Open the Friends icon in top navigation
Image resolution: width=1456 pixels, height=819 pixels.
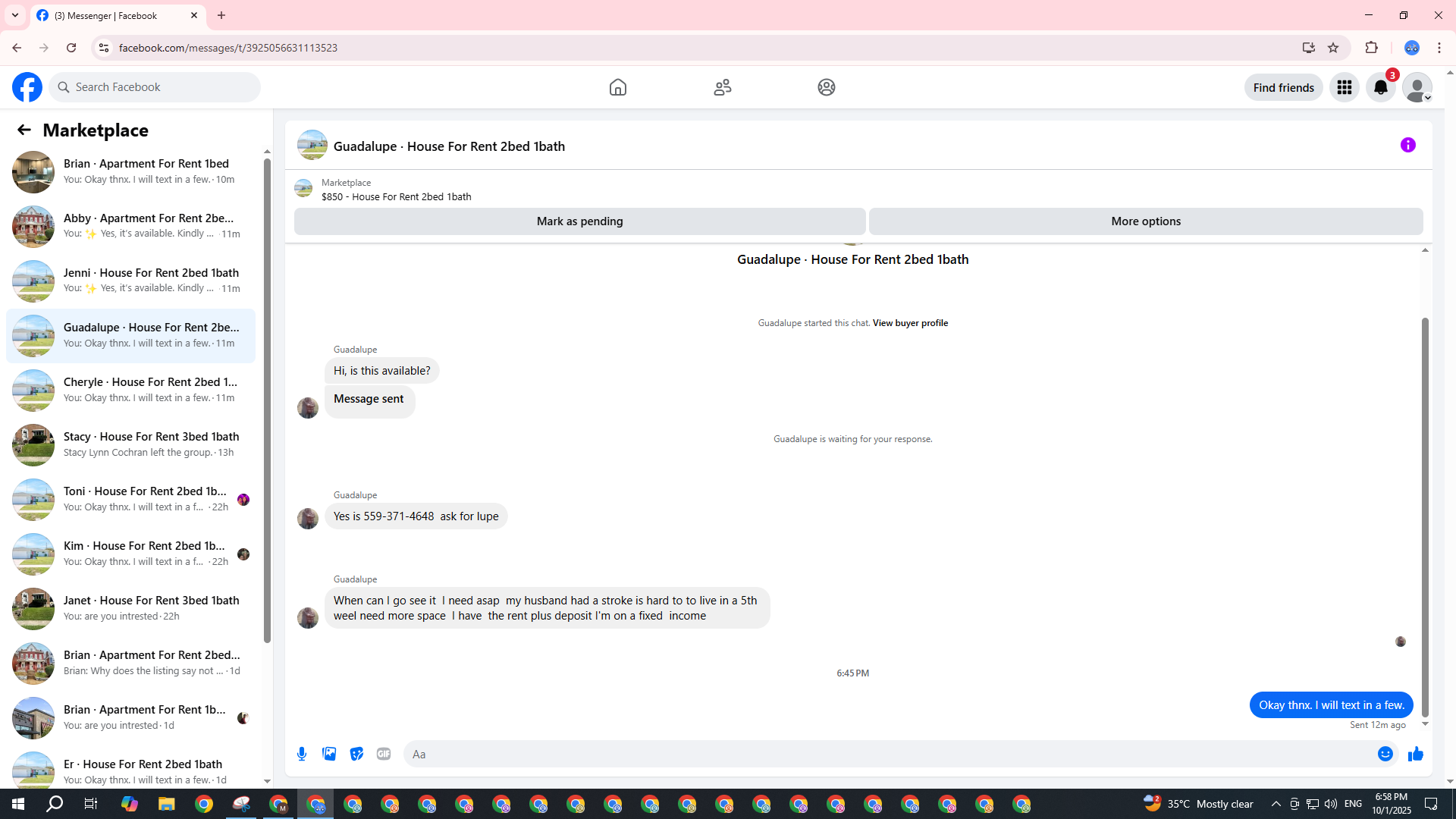coord(723,87)
